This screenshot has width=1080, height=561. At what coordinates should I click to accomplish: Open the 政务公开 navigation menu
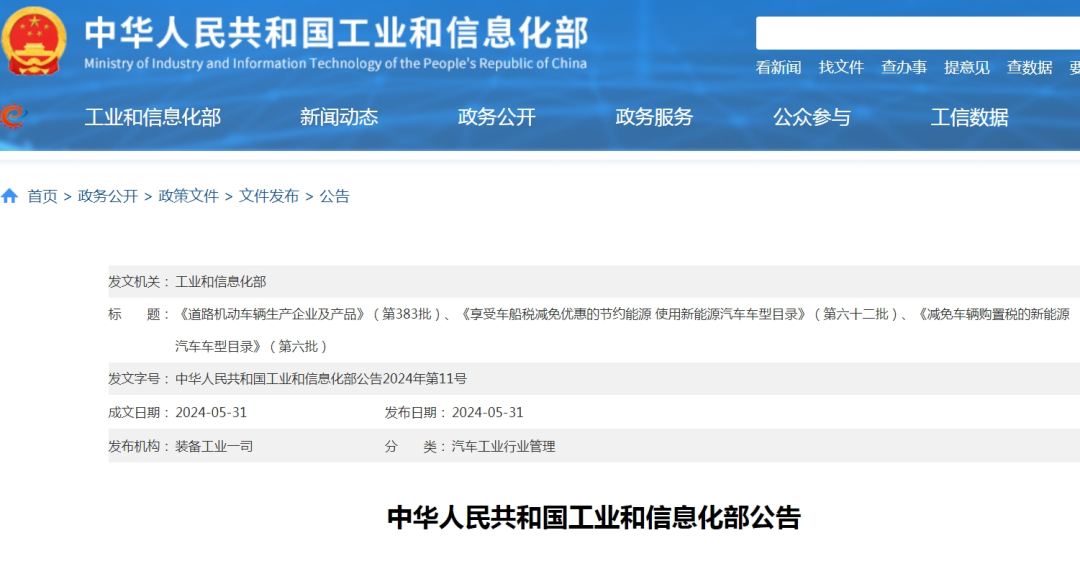497,117
